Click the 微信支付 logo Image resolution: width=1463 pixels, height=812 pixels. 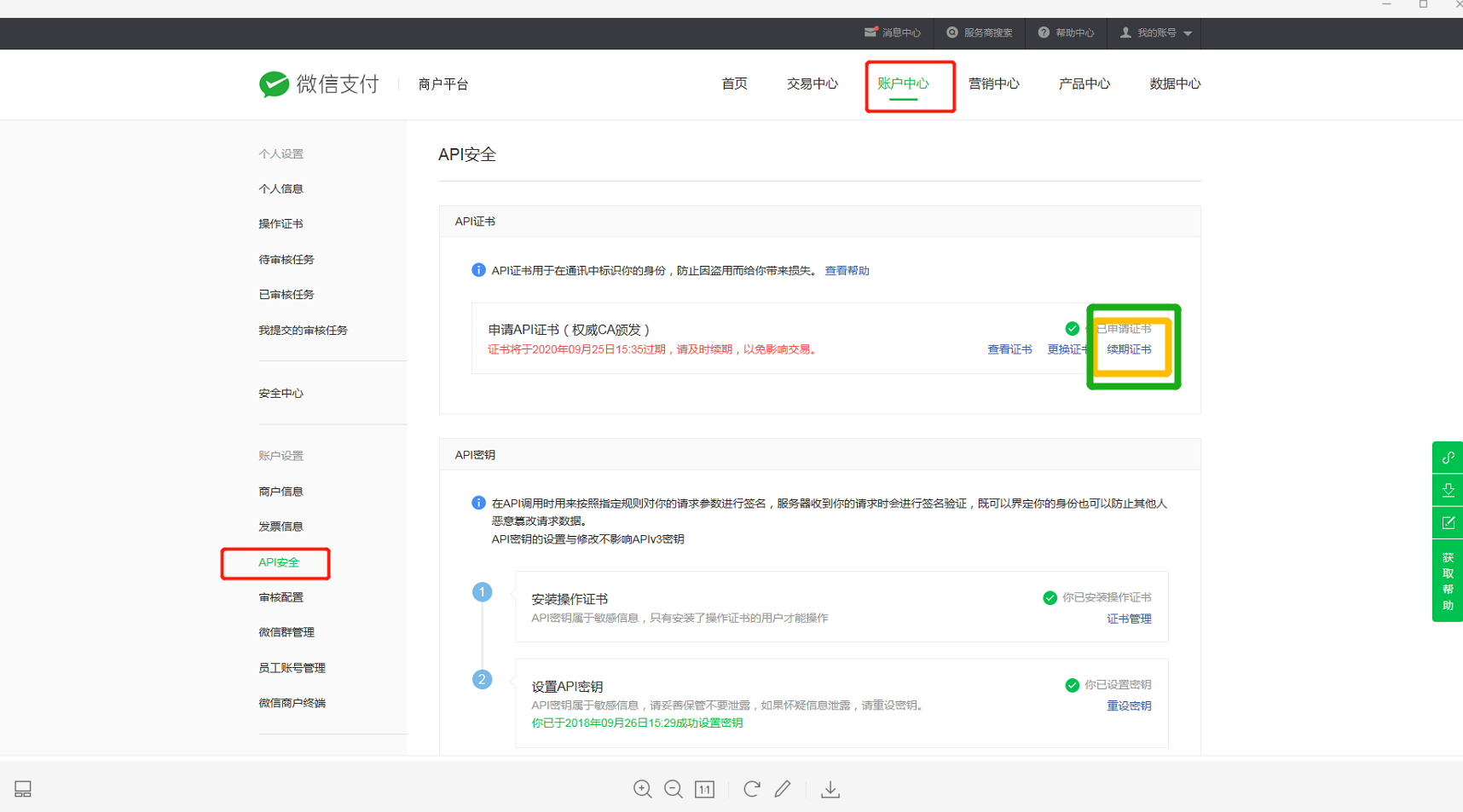(x=319, y=84)
